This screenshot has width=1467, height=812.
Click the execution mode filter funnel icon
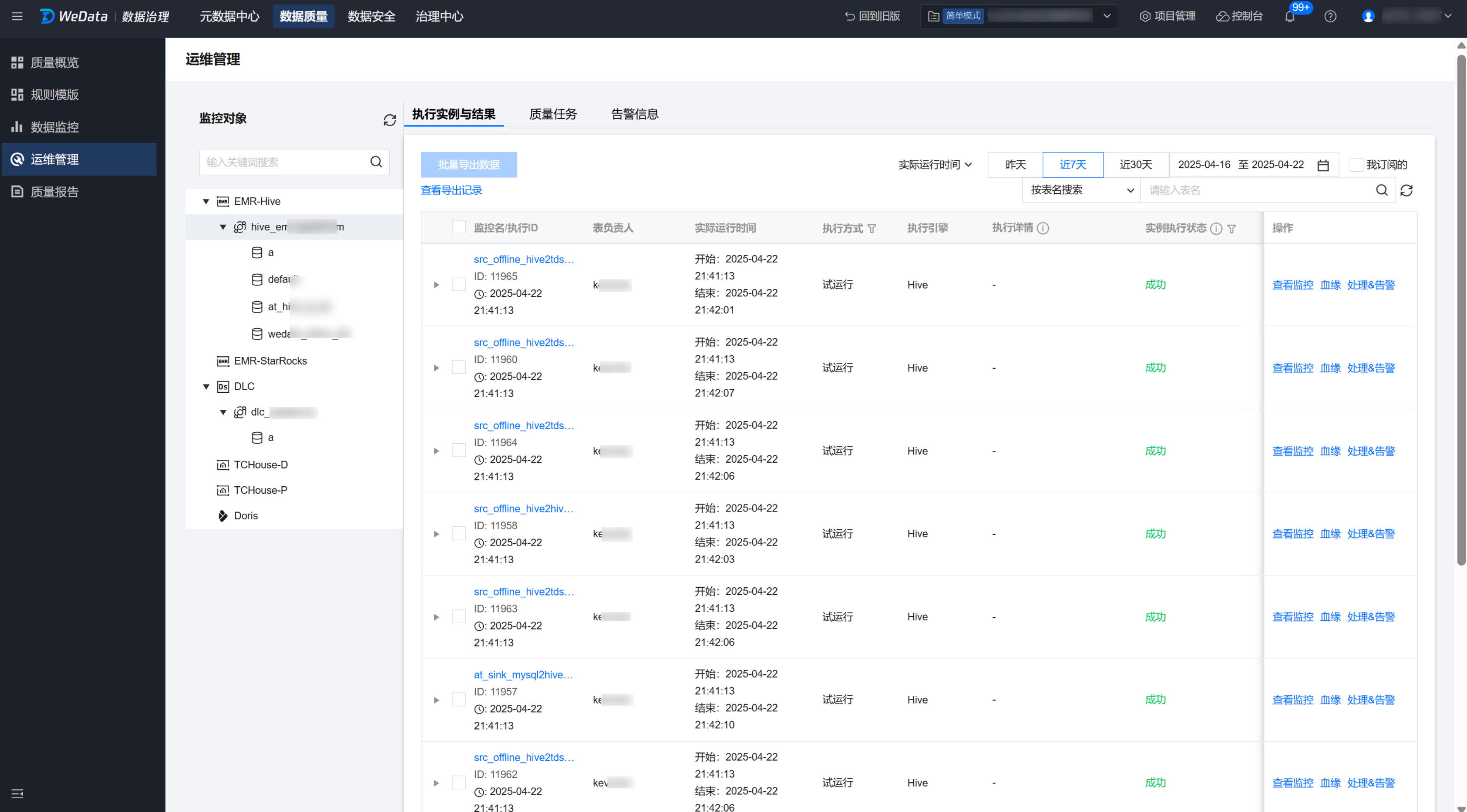(872, 229)
